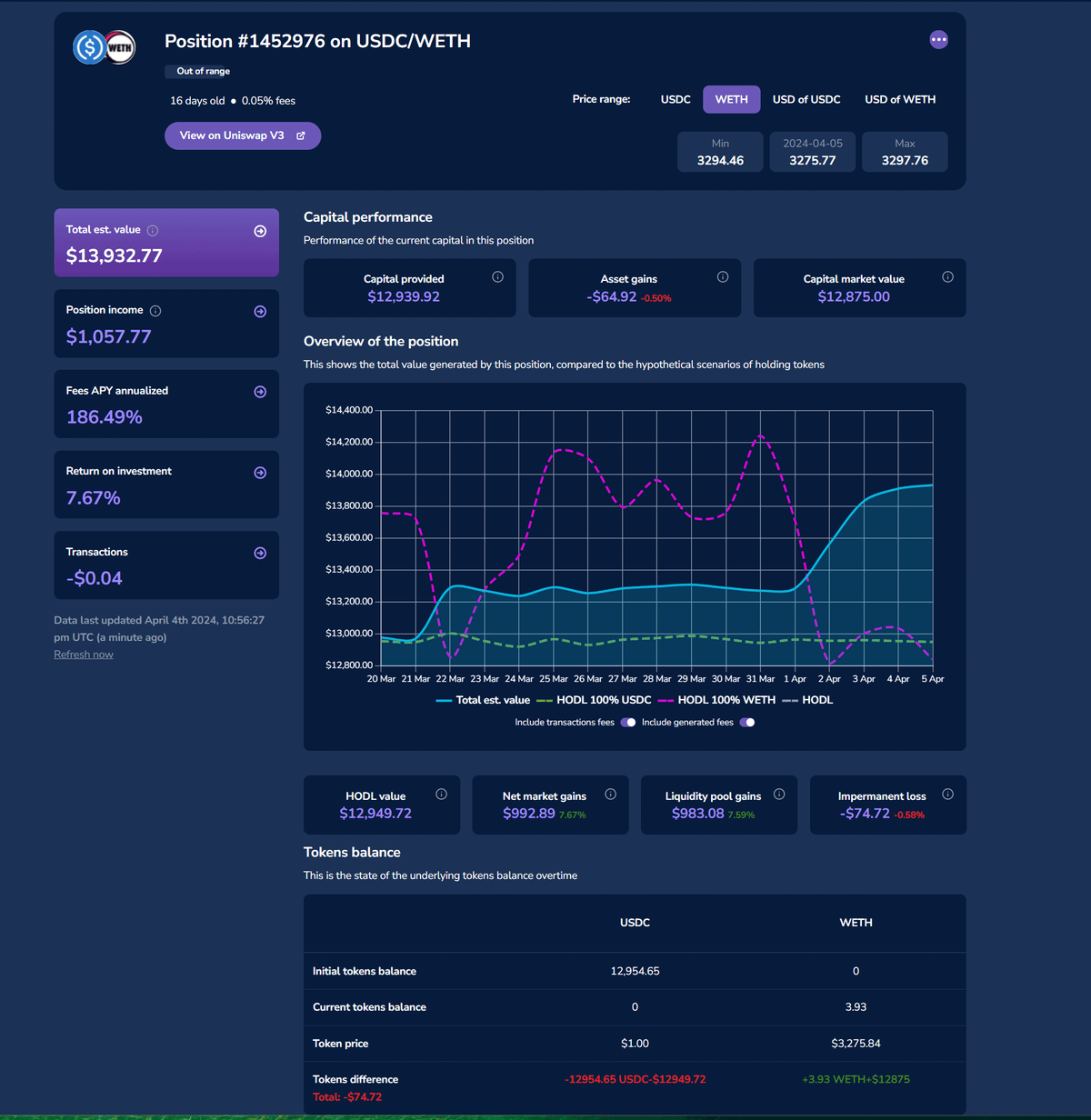Show info for Asset gains
The height and width of the screenshot is (1120, 1091).
pos(723,277)
